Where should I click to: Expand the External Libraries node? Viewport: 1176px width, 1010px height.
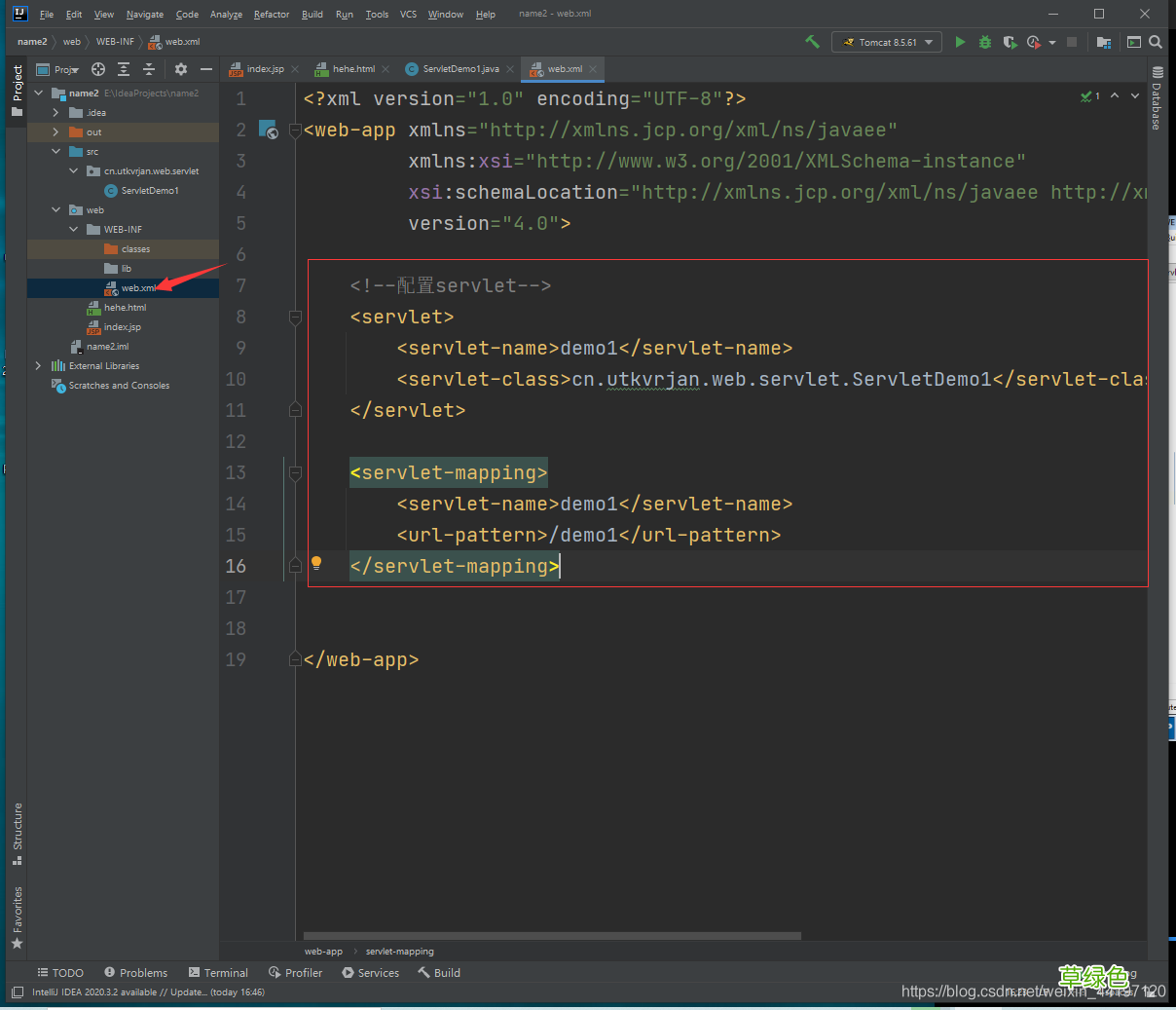click(38, 366)
